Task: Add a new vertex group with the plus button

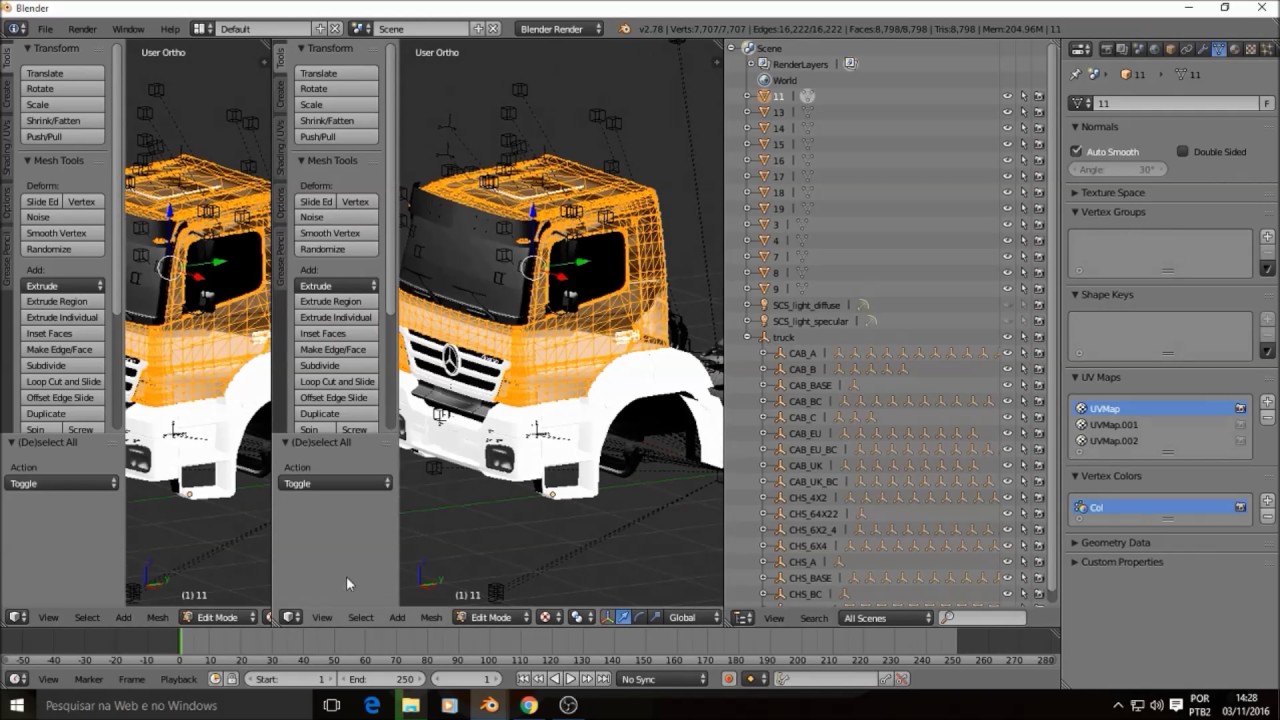Action: (x=1267, y=236)
